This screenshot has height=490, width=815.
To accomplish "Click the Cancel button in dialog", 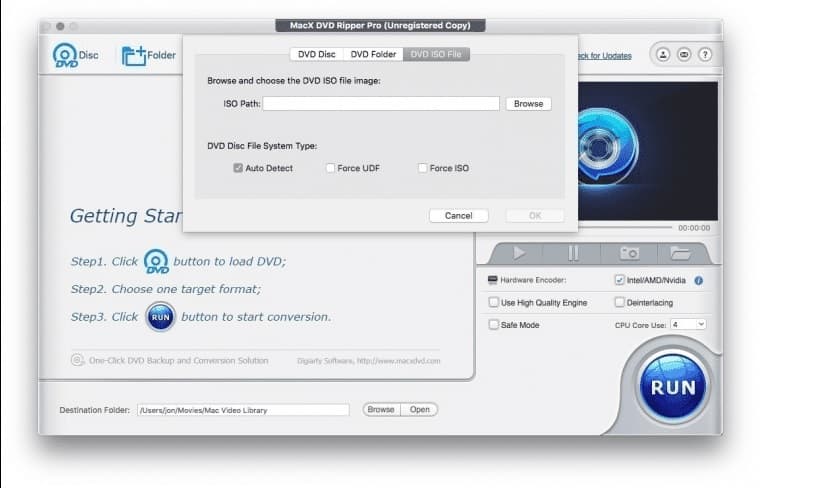I will click(458, 216).
